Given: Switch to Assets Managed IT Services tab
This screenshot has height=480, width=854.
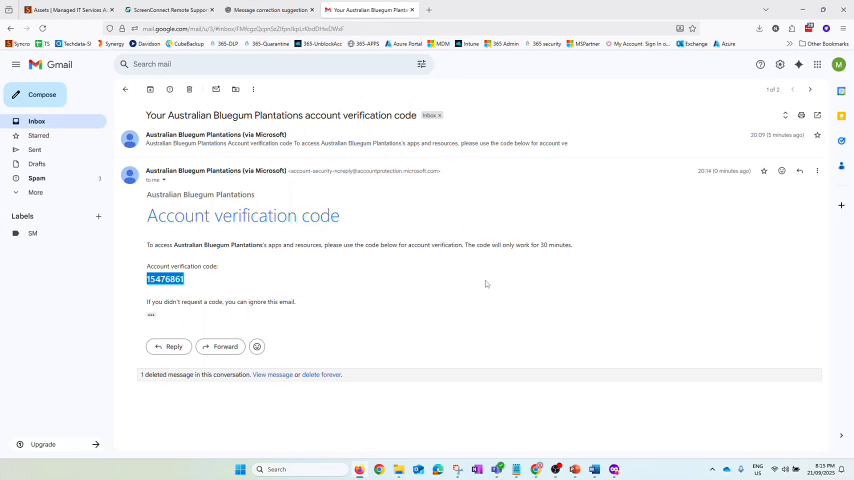Looking at the screenshot, I should tap(69, 10).
